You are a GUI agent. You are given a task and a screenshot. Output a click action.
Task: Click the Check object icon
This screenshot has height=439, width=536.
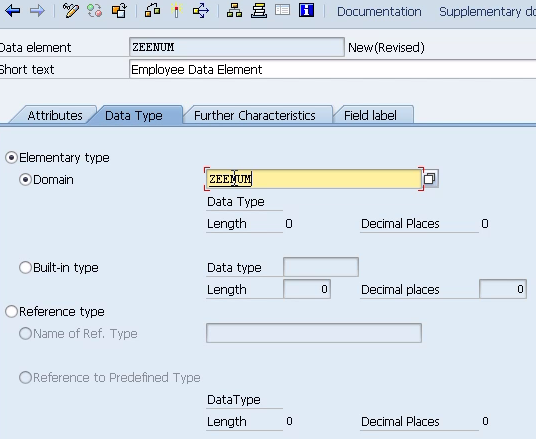tap(152, 11)
